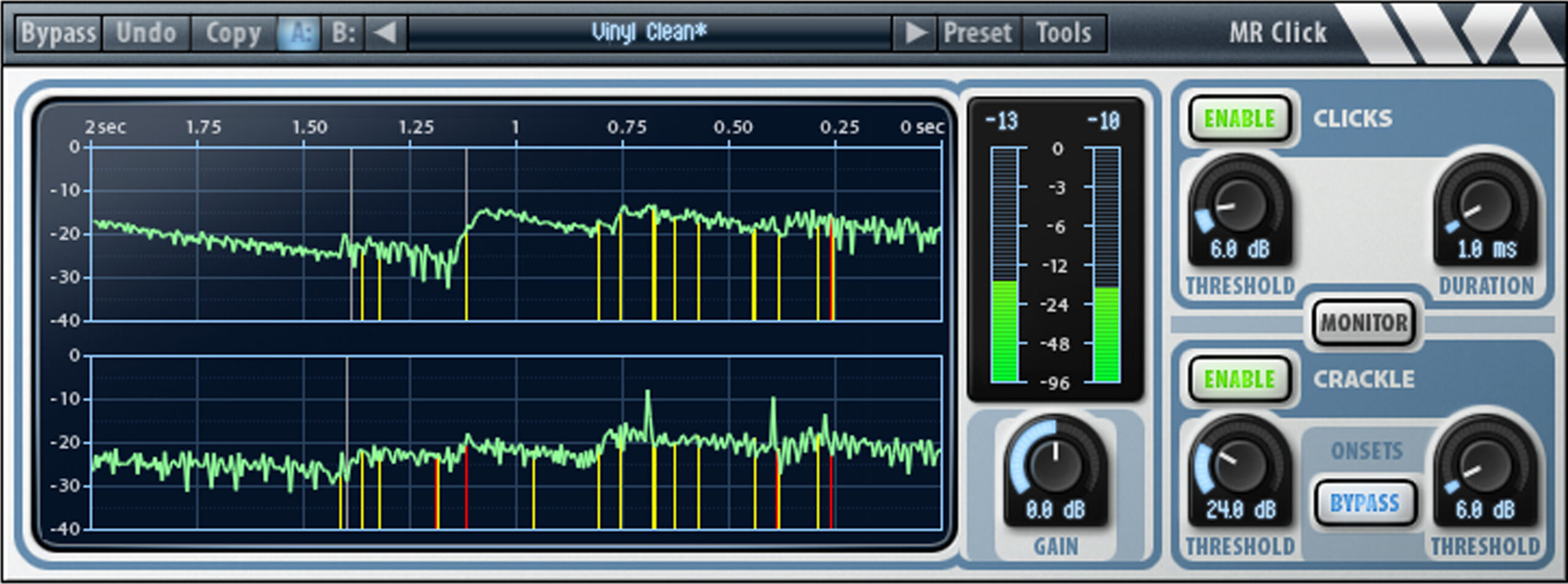Toggle the Crackle ENABLE button

click(x=1240, y=379)
